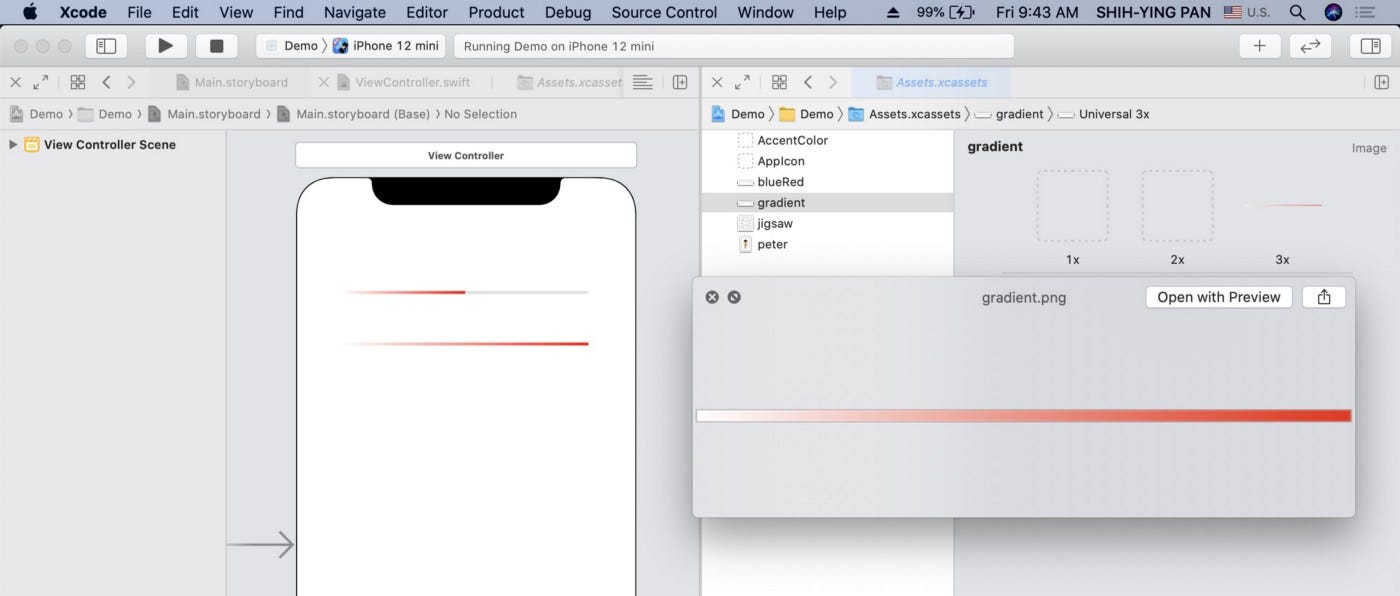Expand the View Controller Scene disclosure triangle
The image size is (1400, 596).
click(12, 144)
